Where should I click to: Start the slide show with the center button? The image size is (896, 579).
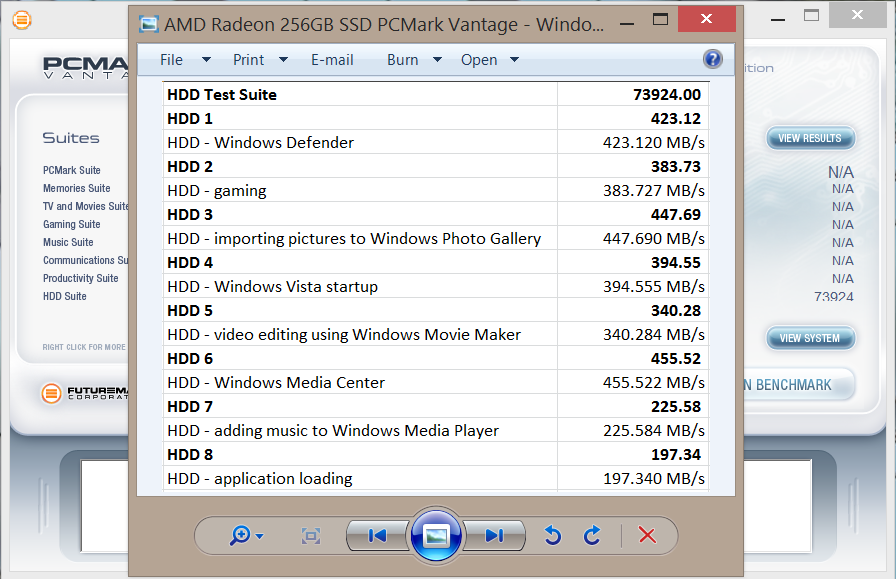436,536
